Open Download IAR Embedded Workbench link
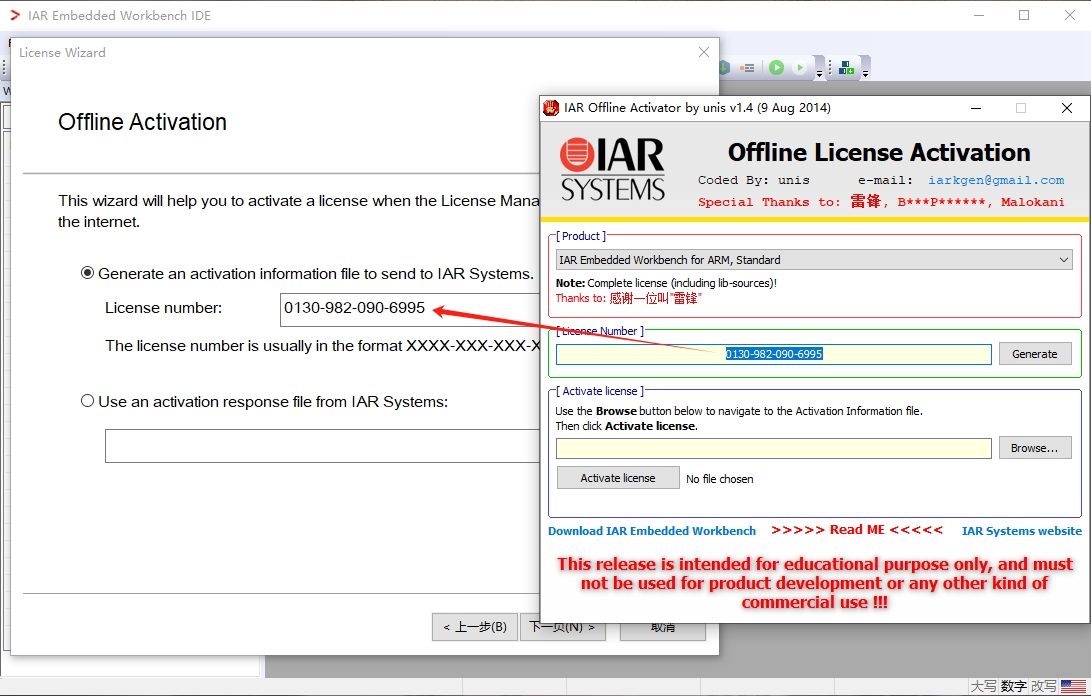This screenshot has height=696, width=1091. coord(652,531)
